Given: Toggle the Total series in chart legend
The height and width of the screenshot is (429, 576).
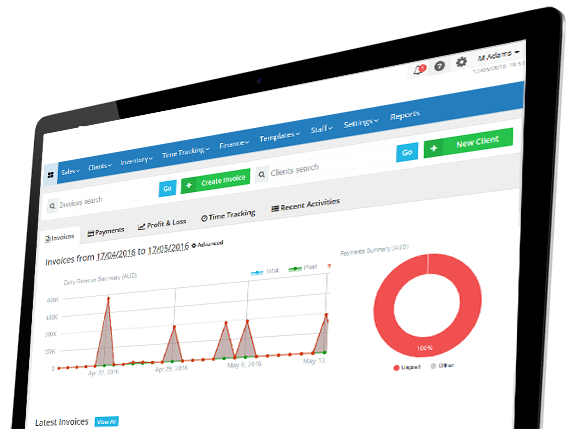Looking at the screenshot, I should 264,271.
